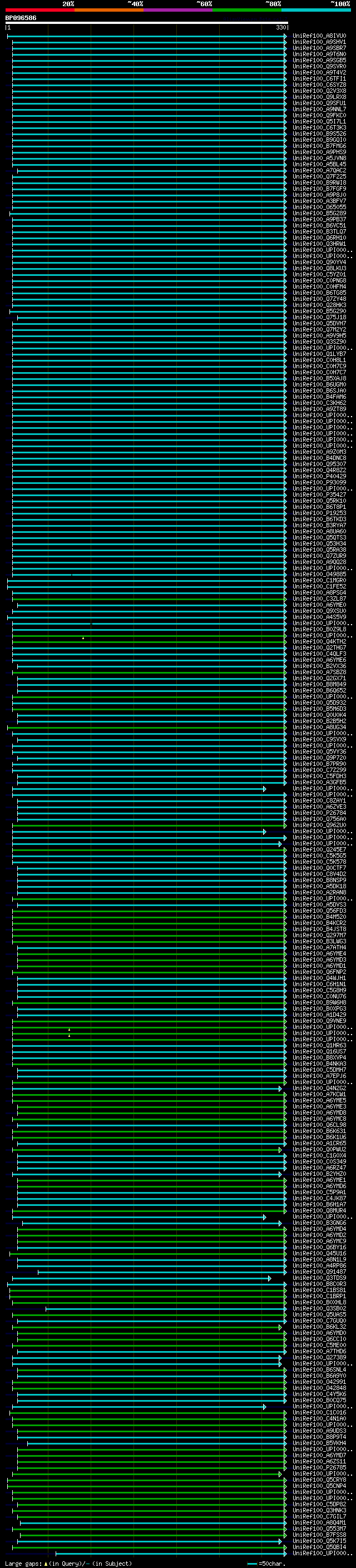Click the cyan ~100% identity legend segment
The height and width of the screenshot is (1568, 356).
(x=317, y=10)
